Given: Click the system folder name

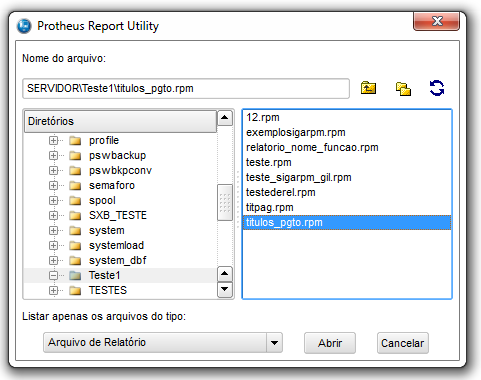Looking at the screenshot, I should [107, 231].
